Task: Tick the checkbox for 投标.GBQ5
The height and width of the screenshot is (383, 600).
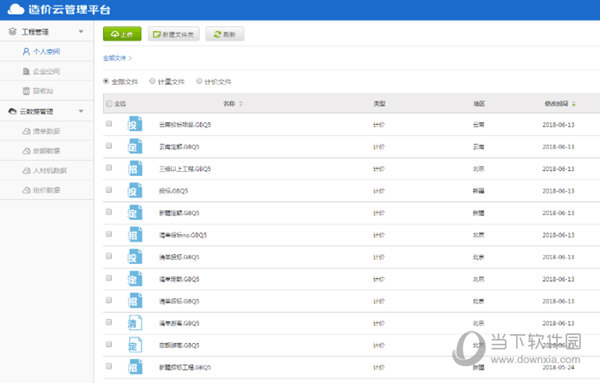Action: pyautogui.click(x=109, y=190)
